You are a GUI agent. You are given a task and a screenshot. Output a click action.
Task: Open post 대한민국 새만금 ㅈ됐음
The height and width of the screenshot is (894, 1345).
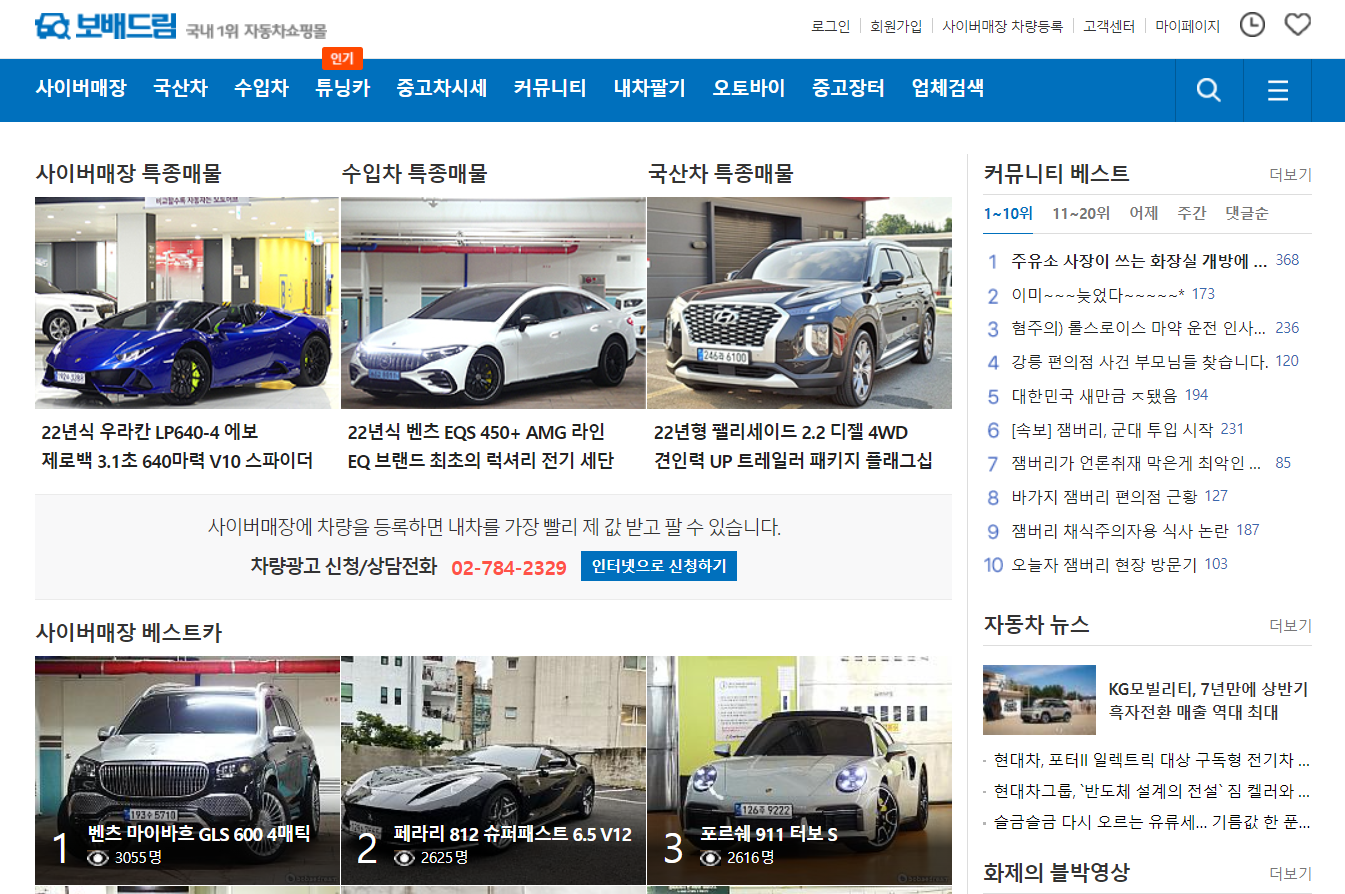pos(1094,396)
